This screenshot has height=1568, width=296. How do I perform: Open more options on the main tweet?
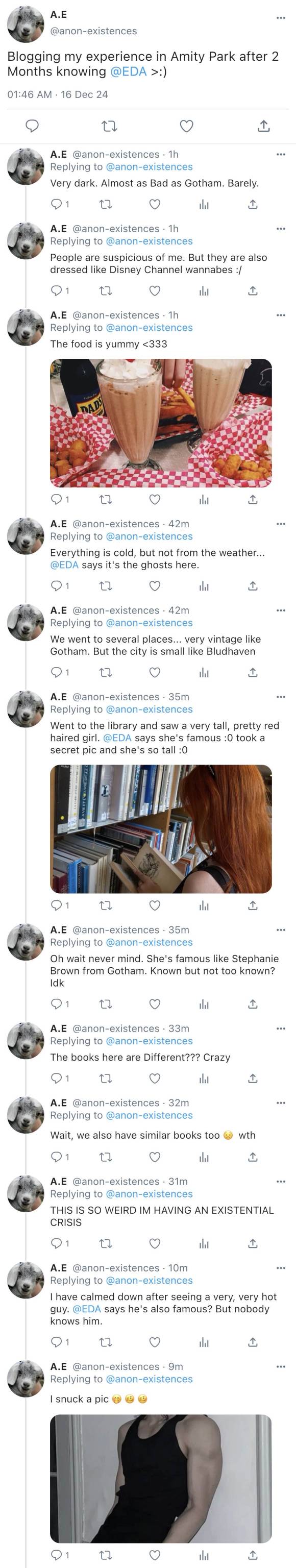point(280,18)
